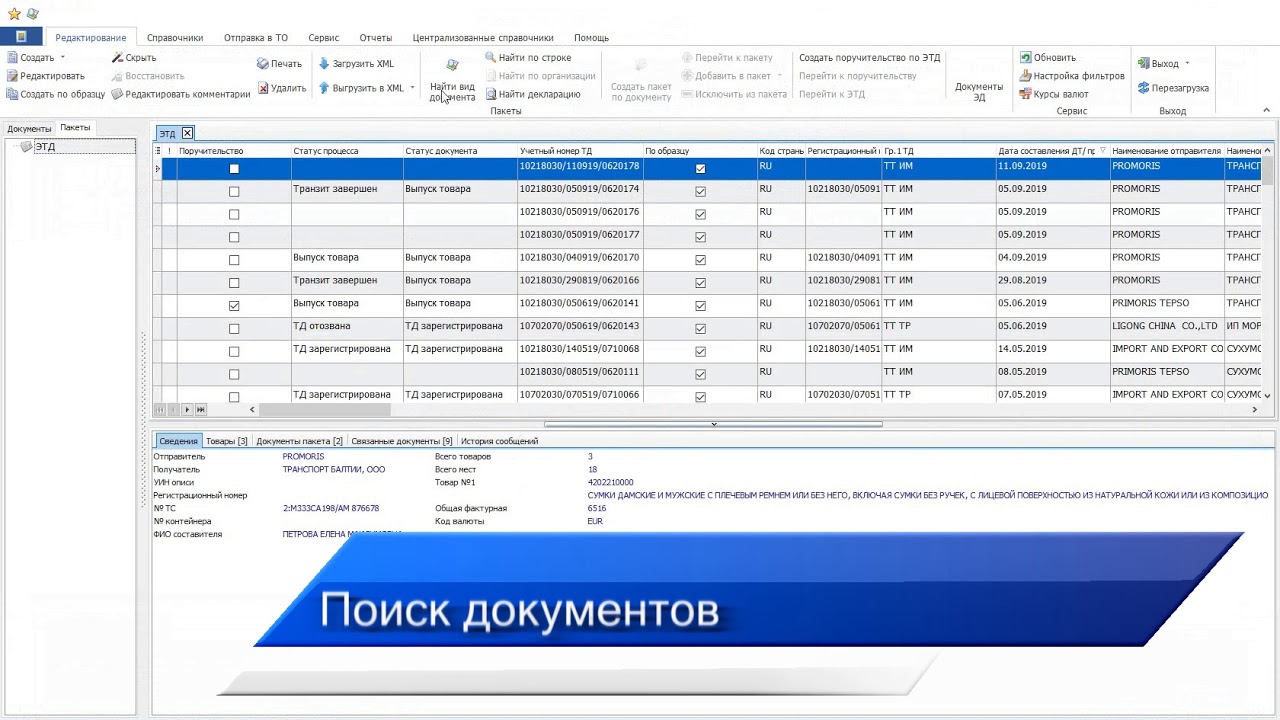Open the blue application menu button
Viewport: 1280px width, 720px height.
point(21,37)
